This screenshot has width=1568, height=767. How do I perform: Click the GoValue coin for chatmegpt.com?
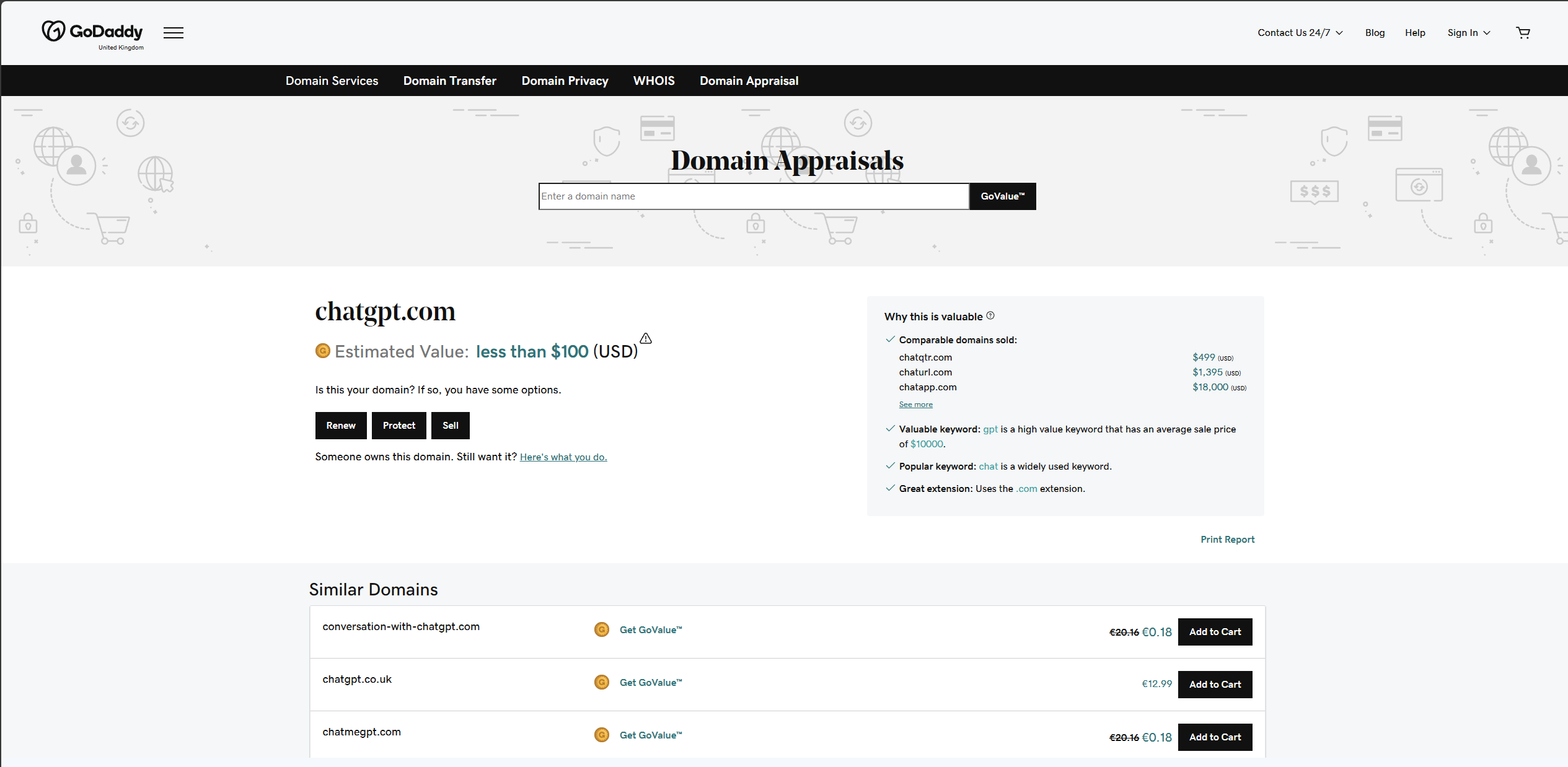(602, 735)
